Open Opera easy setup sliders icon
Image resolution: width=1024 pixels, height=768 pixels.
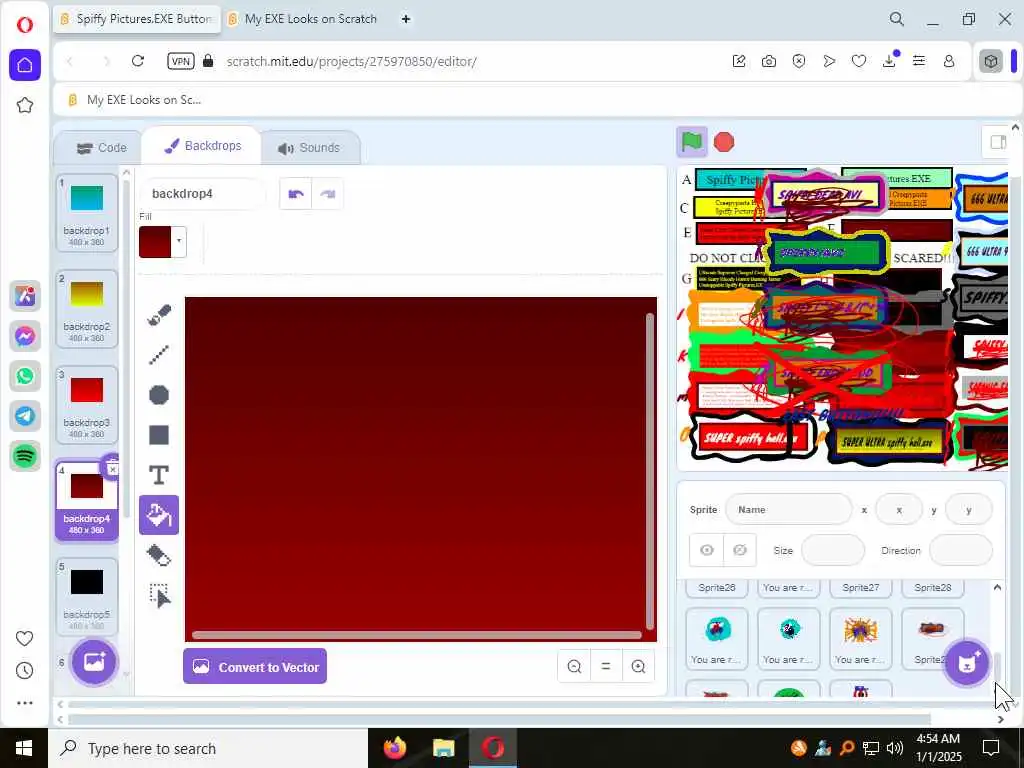pos(919,61)
